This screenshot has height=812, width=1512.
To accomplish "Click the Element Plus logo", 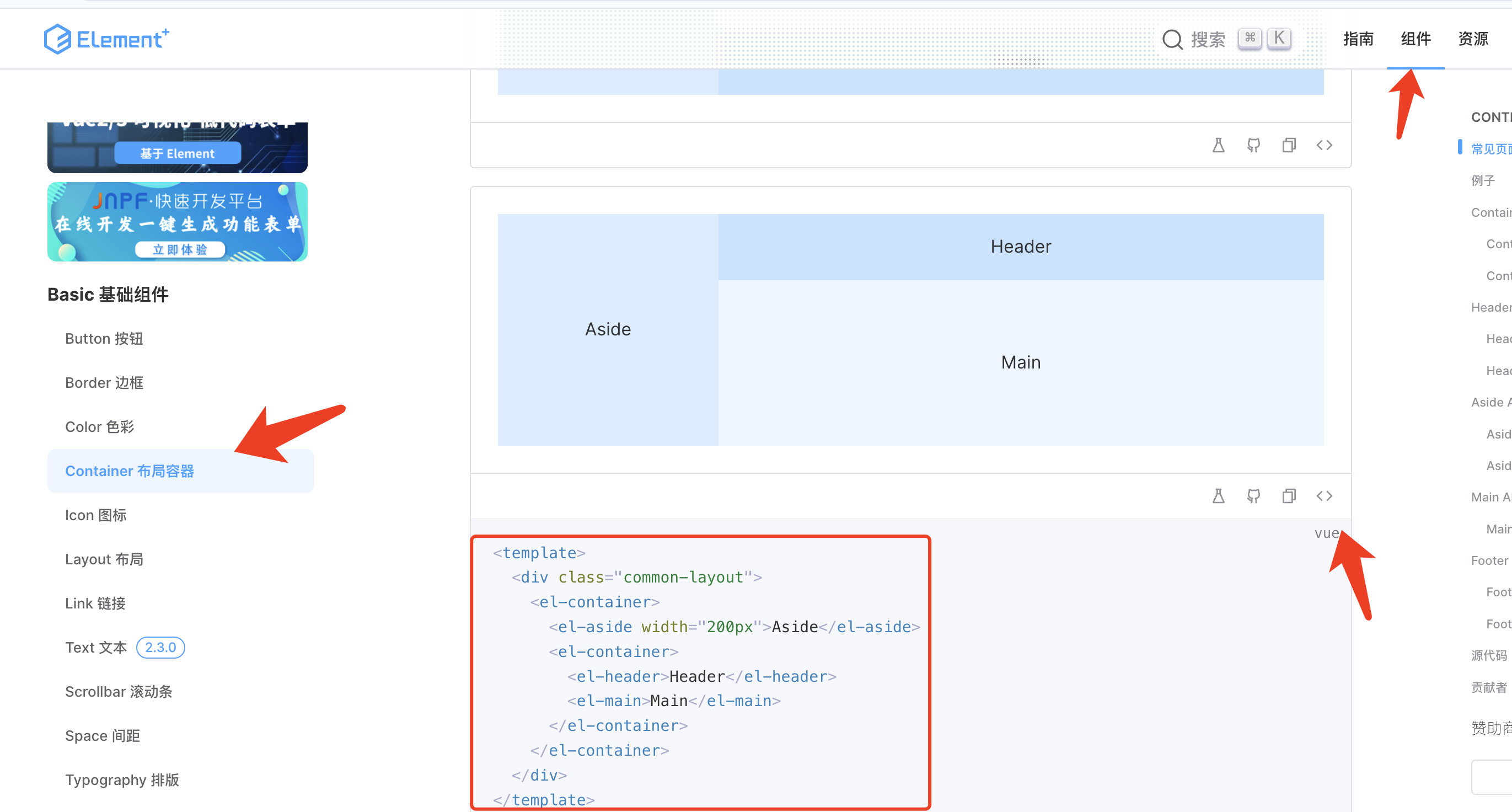I will click(106, 39).
